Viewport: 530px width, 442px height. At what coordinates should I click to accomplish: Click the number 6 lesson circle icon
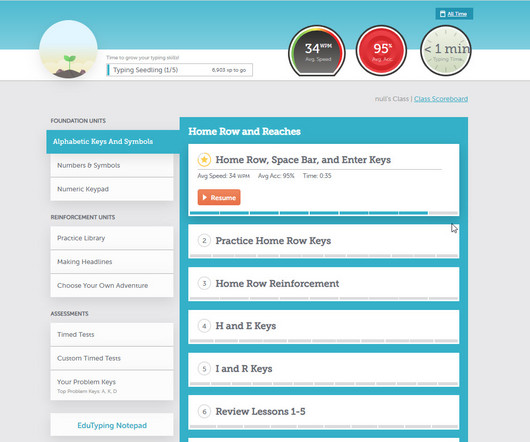tap(204, 412)
